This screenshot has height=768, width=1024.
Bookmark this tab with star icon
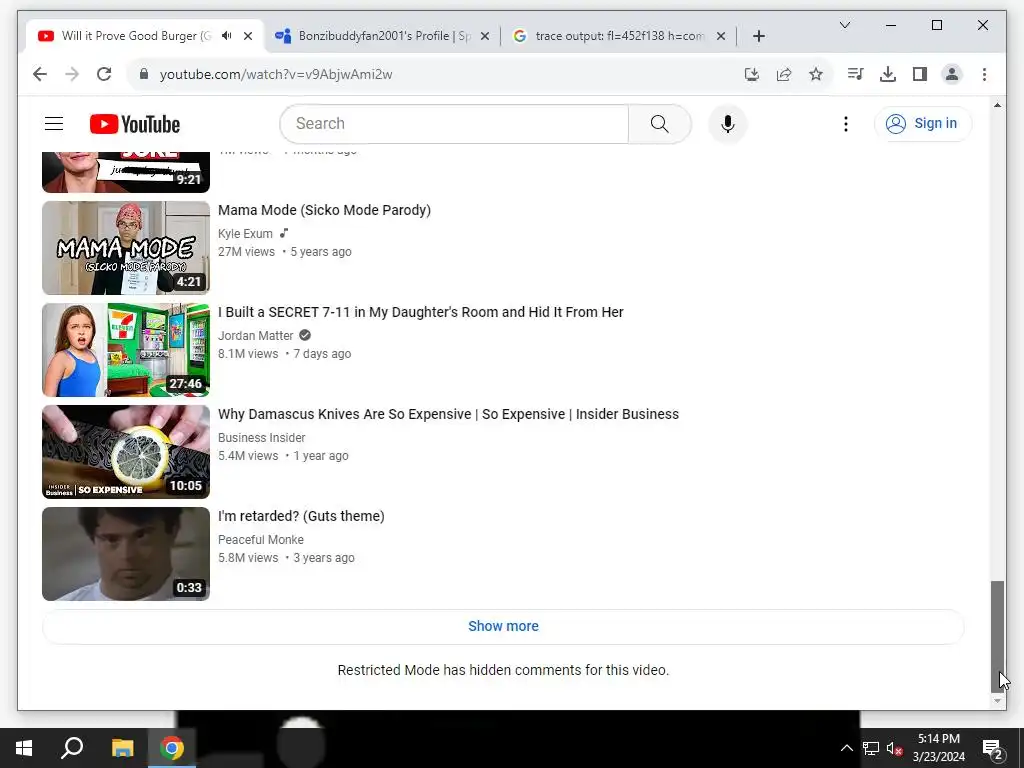(x=816, y=74)
